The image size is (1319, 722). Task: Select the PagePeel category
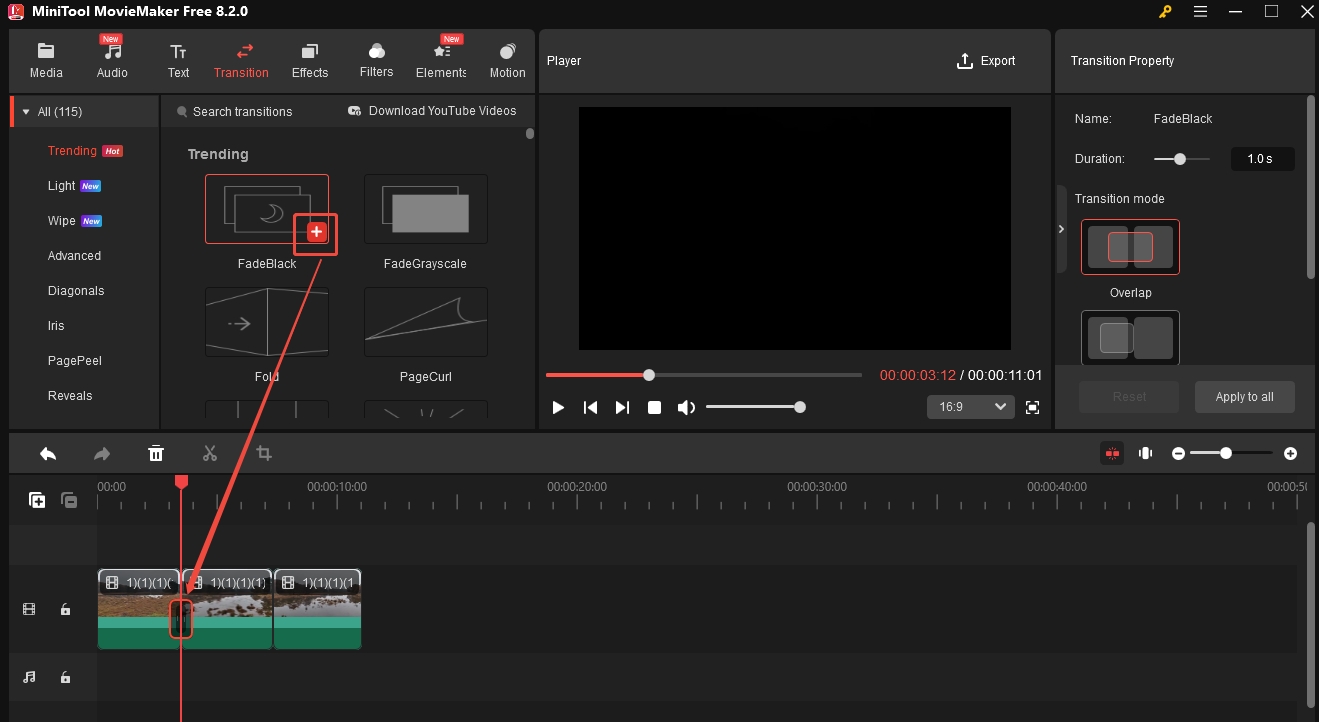coord(75,361)
